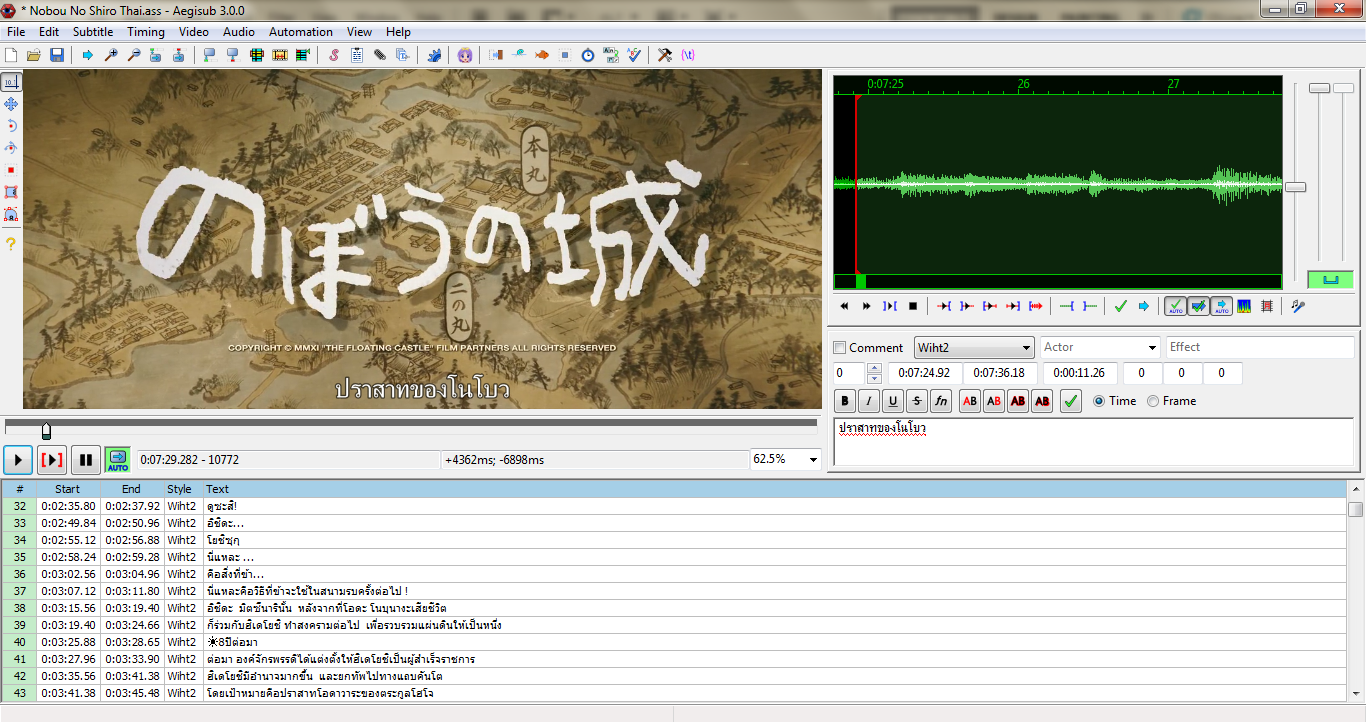Pause the video playback
This screenshot has width=1366, height=722.
coord(86,460)
